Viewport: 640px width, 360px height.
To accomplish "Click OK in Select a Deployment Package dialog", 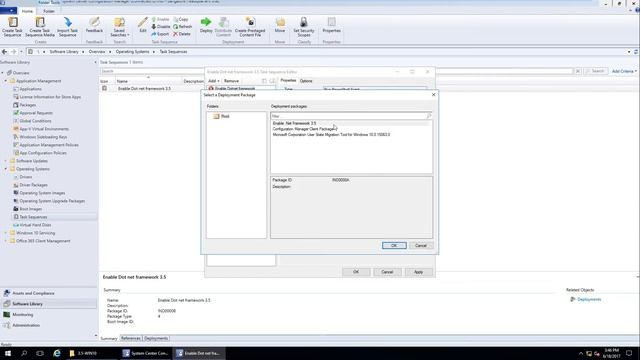I will coord(394,245).
